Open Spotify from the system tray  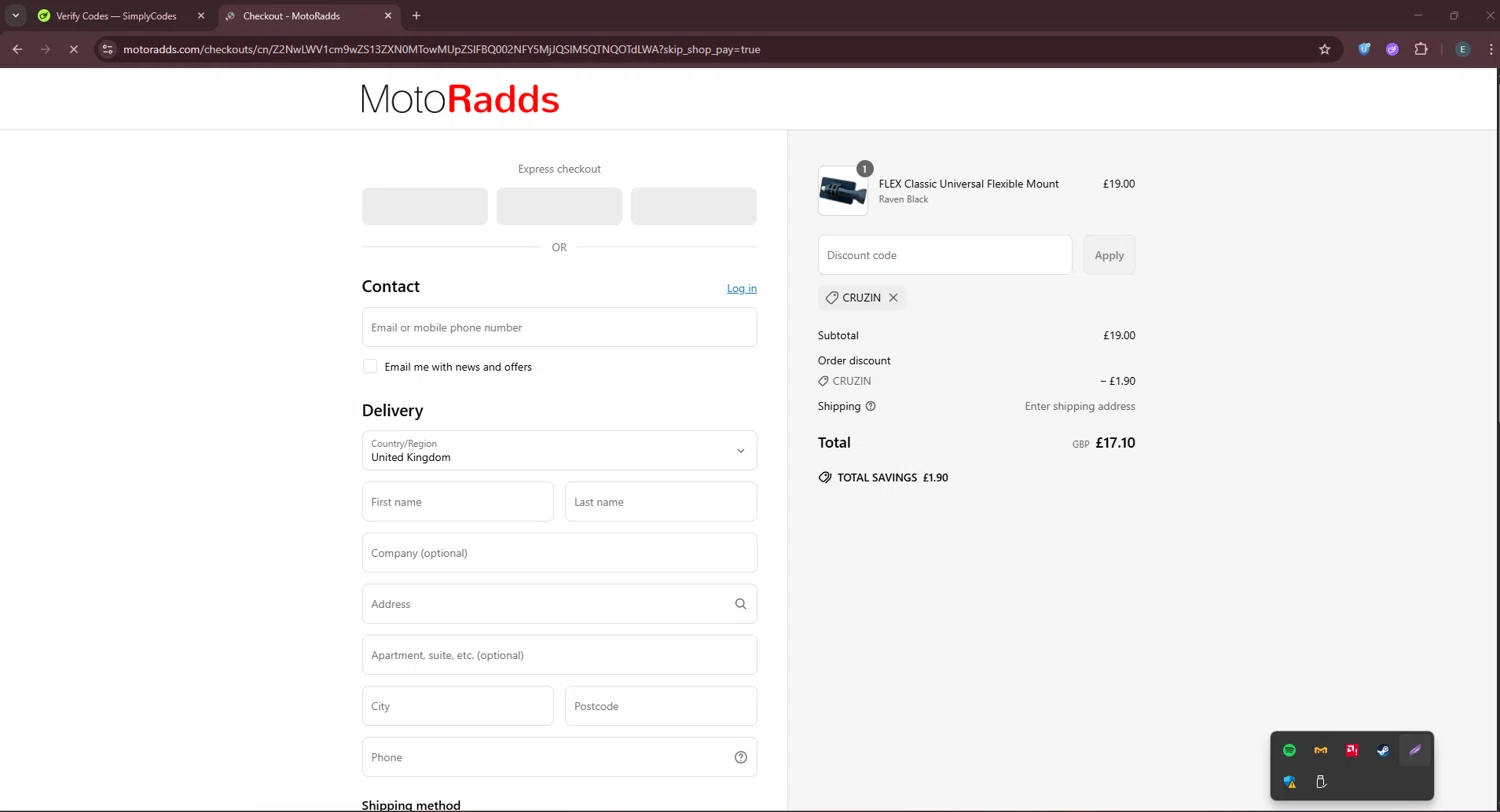[1289, 750]
